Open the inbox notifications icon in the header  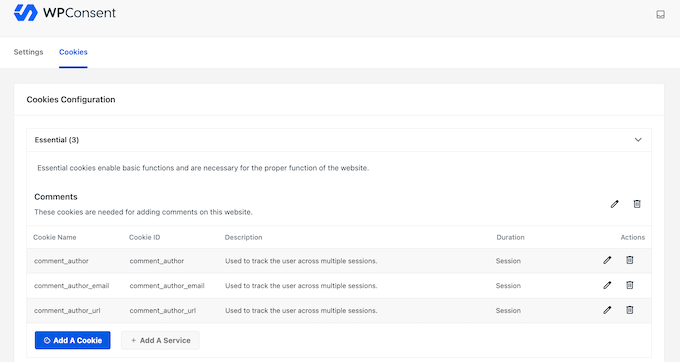pos(660,15)
